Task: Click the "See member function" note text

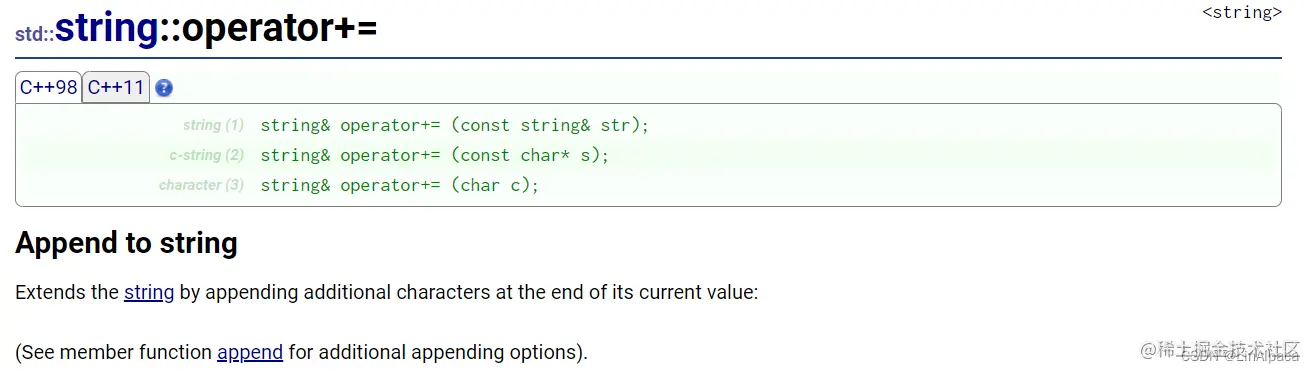Action: pos(116,352)
